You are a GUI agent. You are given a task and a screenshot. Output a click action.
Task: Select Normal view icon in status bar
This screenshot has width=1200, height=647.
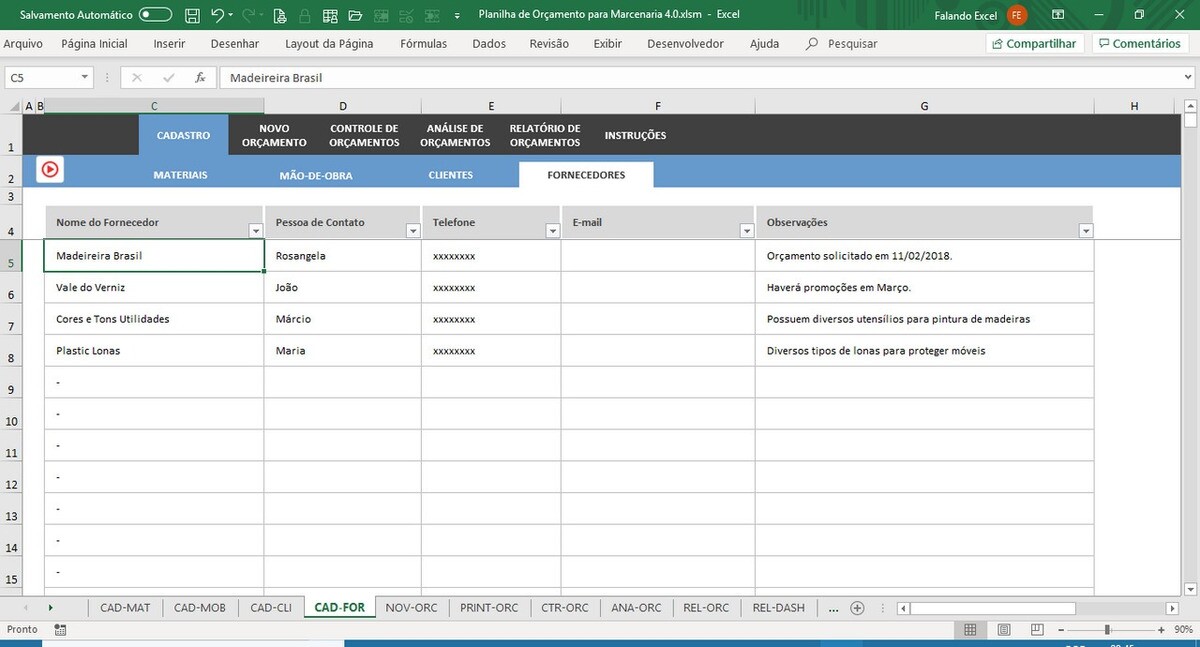tap(970, 630)
